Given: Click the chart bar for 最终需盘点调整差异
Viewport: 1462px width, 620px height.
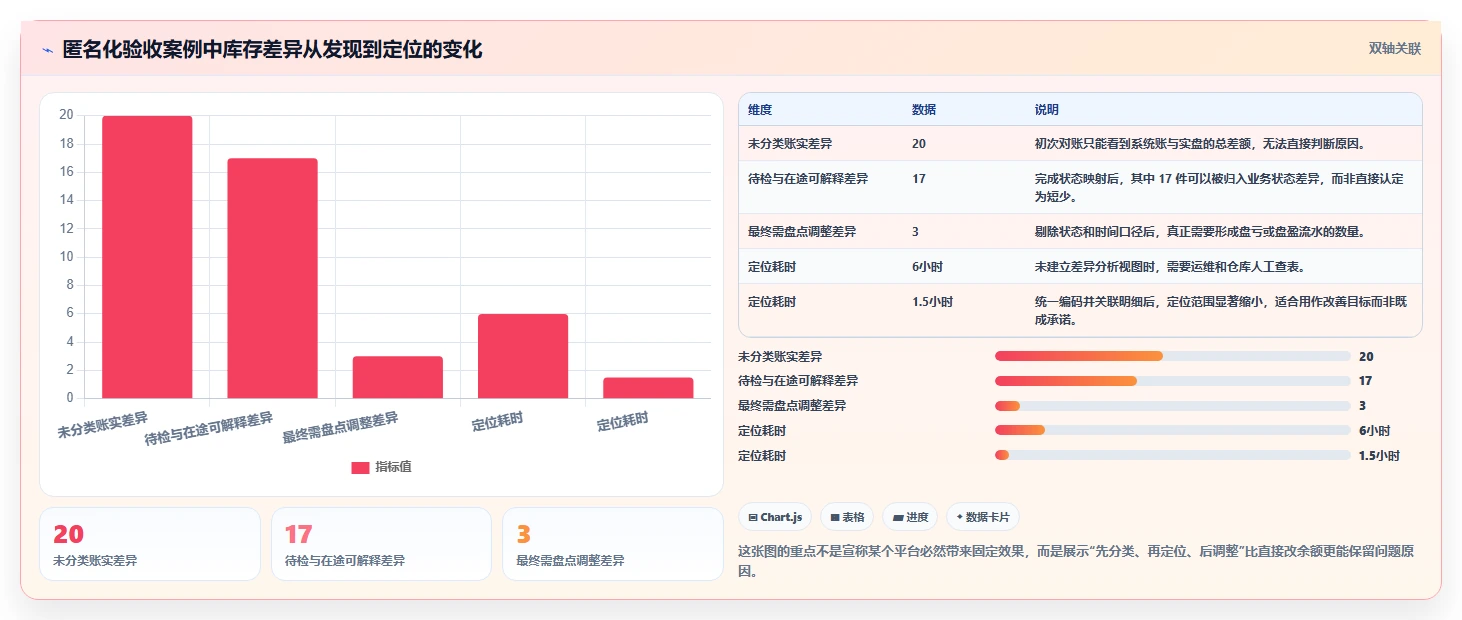Looking at the screenshot, I should pos(397,377).
